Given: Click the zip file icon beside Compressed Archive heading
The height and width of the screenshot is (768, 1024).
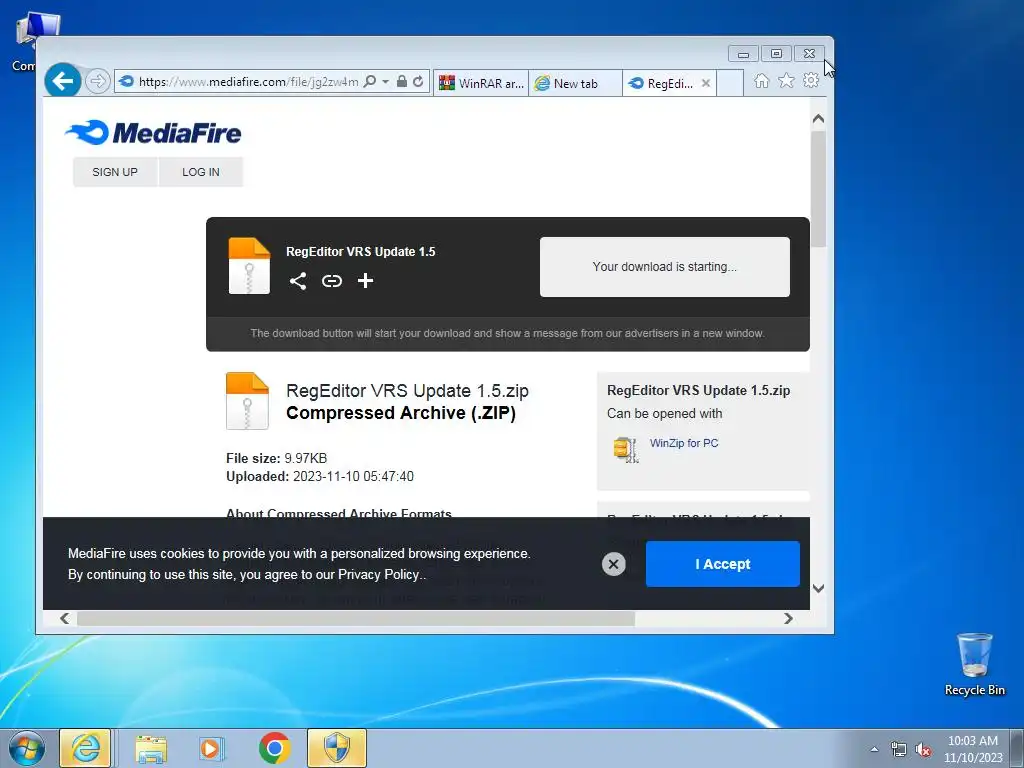Looking at the screenshot, I should 247,401.
